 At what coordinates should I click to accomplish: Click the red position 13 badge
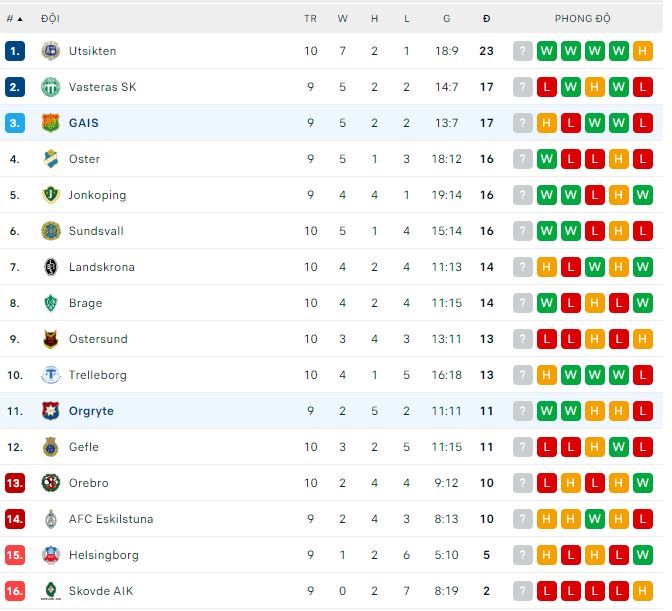pyautogui.click(x=15, y=483)
